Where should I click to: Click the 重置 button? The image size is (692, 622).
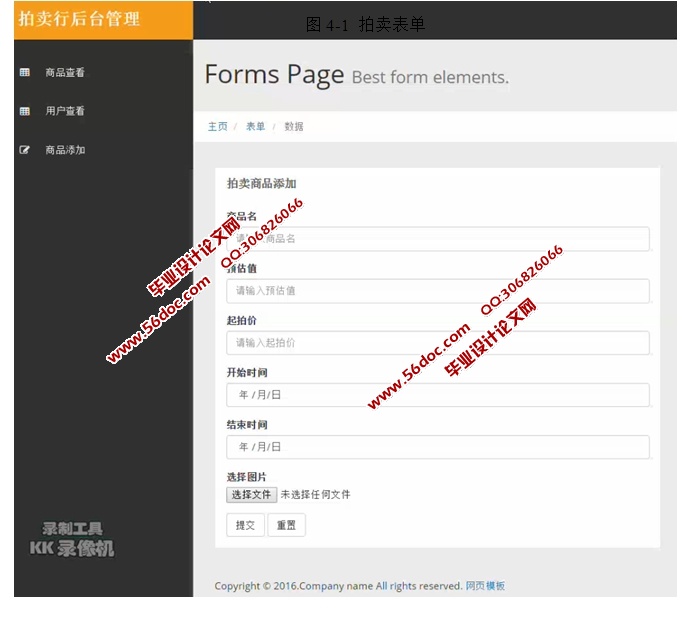[x=286, y=525]
